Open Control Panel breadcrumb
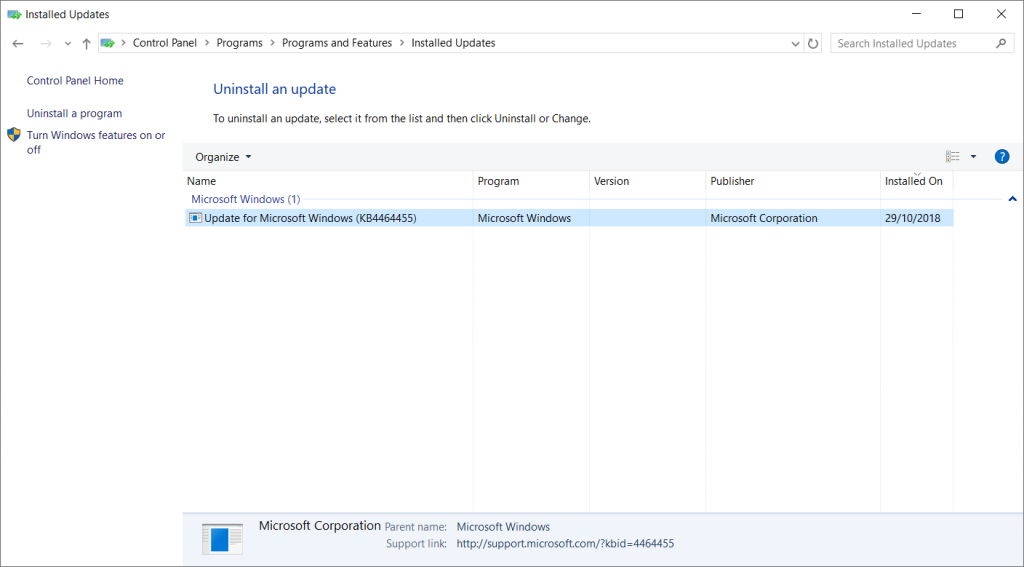The height and width of the screenshot is (567, 1024). pyautogui.click(x=165, y=43)
